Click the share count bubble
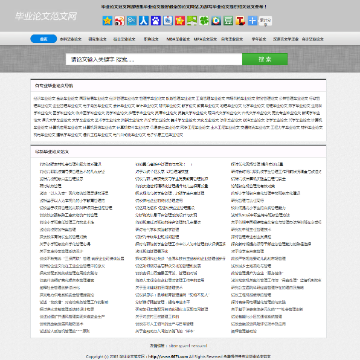Screen dimensions: 360x360 (x=266, y=21)
